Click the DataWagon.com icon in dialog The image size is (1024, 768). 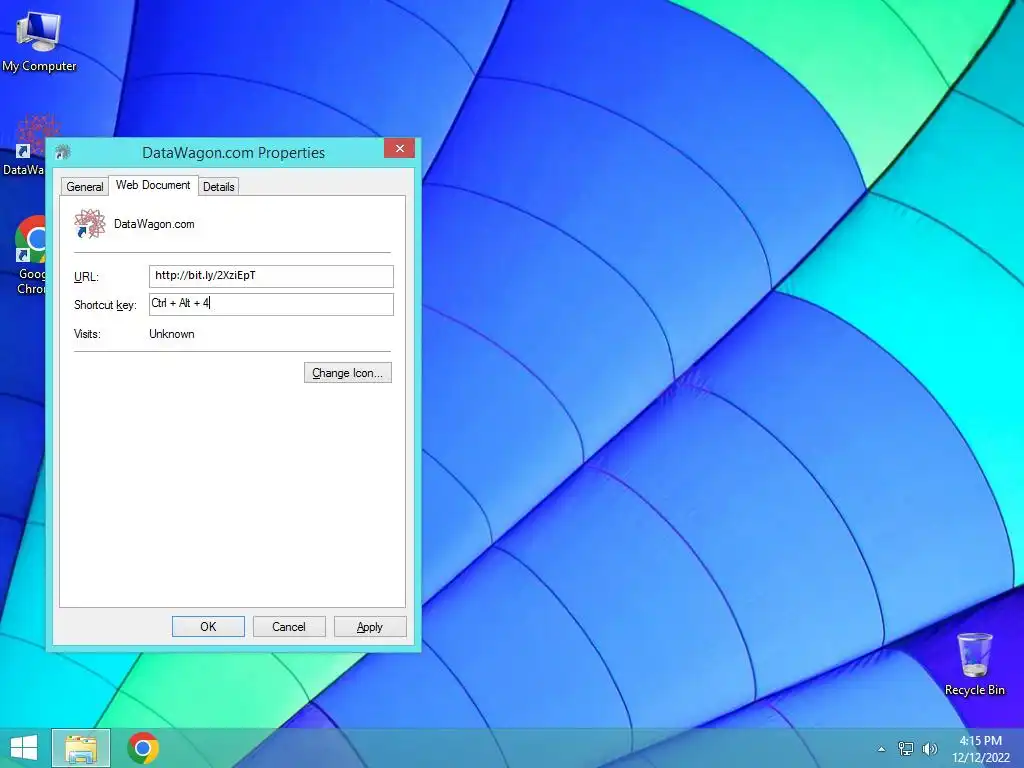click(x=89, y=223)
